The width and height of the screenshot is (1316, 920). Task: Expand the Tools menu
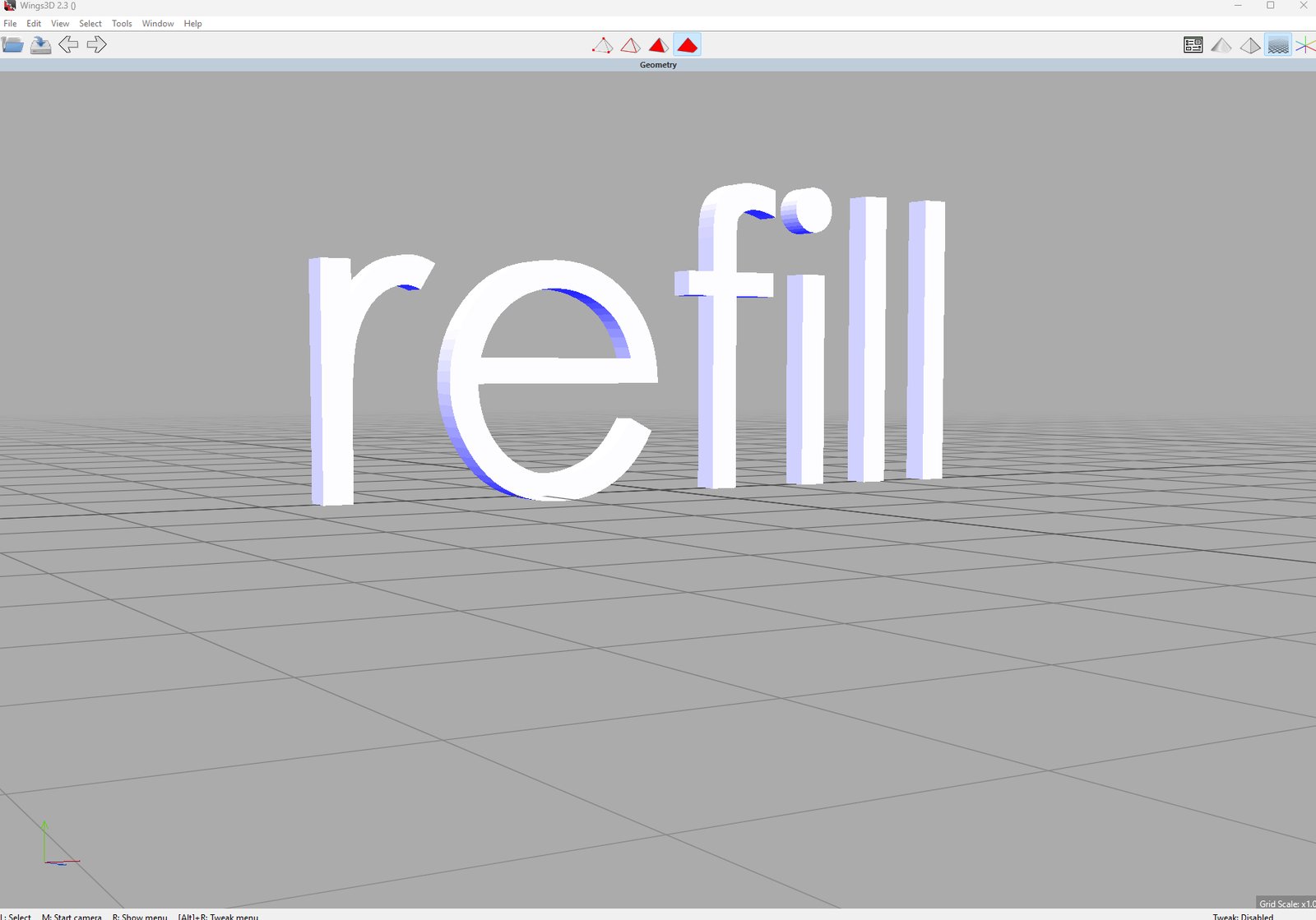(x=122, y=24)
